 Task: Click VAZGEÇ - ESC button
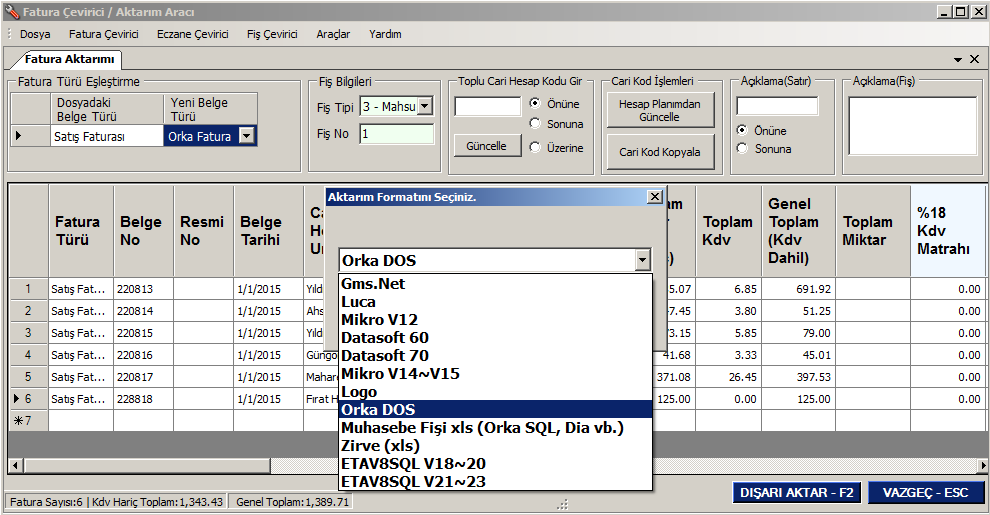(926, 492)
